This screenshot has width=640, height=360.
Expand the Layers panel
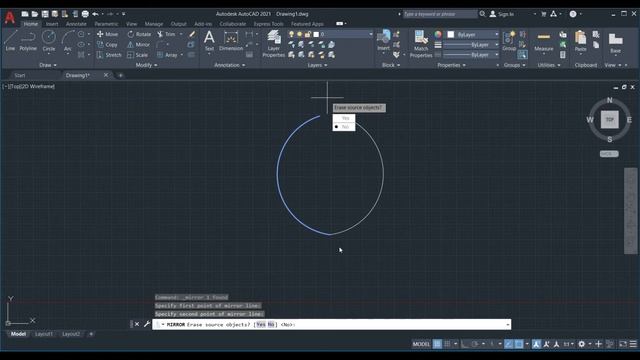pyautogui.click(x=317, y=65)
